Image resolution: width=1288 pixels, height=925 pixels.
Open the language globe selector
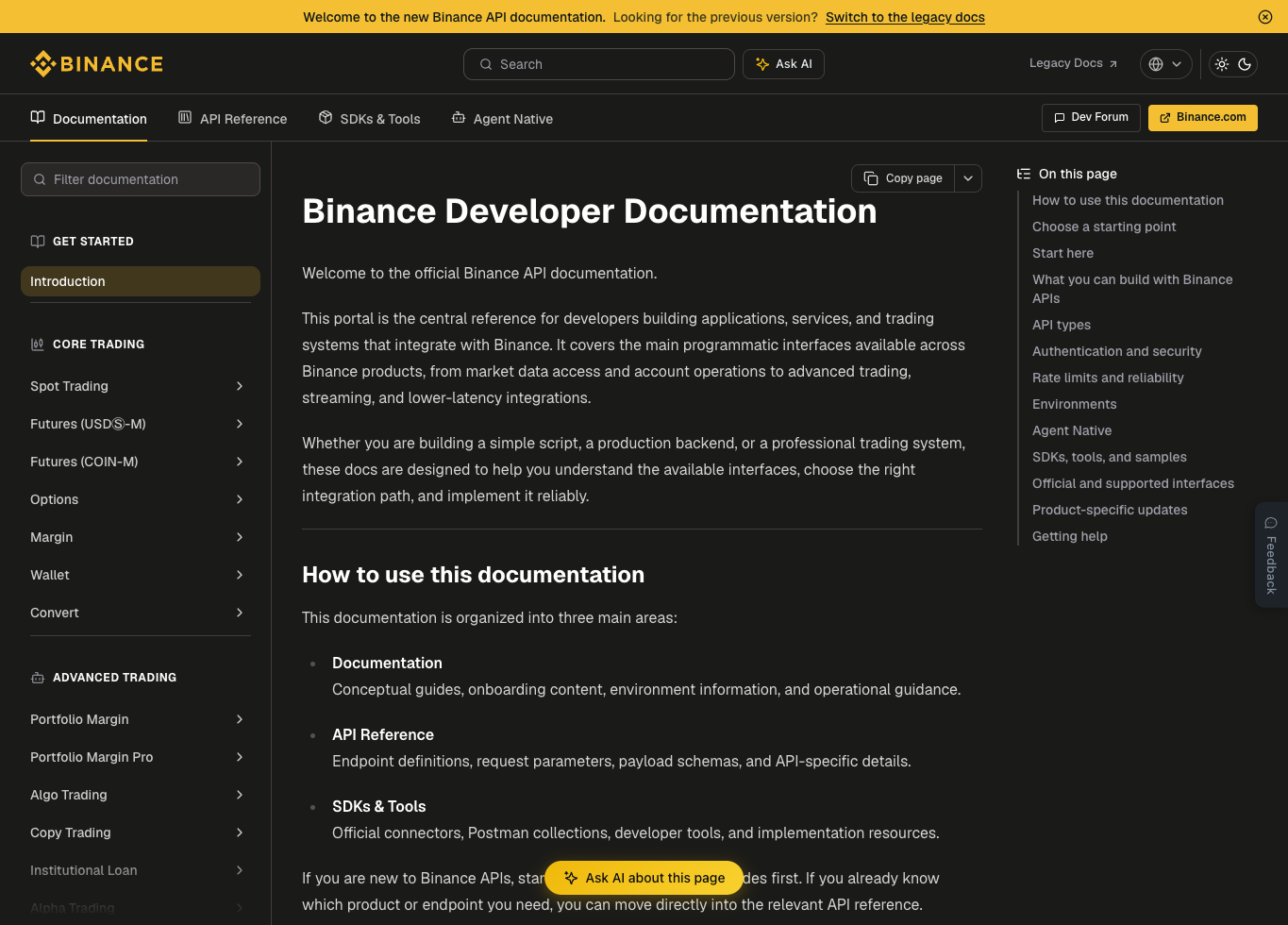[x=1165, y=64]
